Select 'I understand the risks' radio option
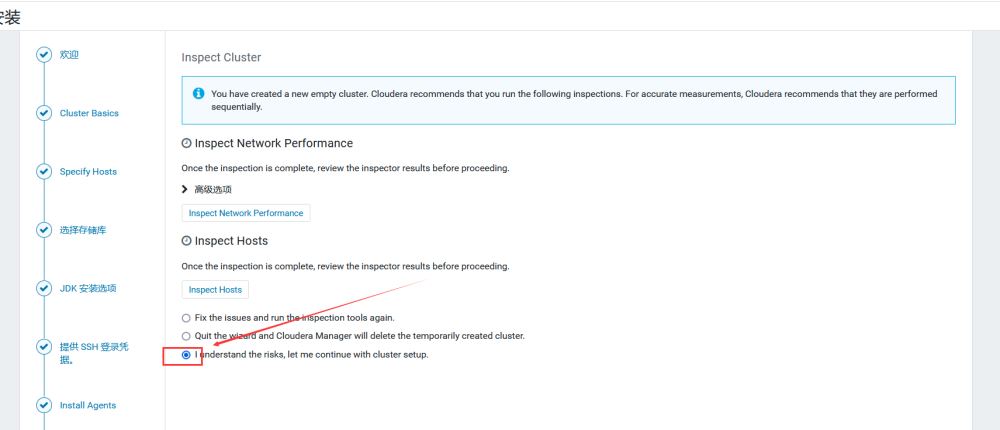Viewport: 1000px width, 430px height. tap(186, 355)
